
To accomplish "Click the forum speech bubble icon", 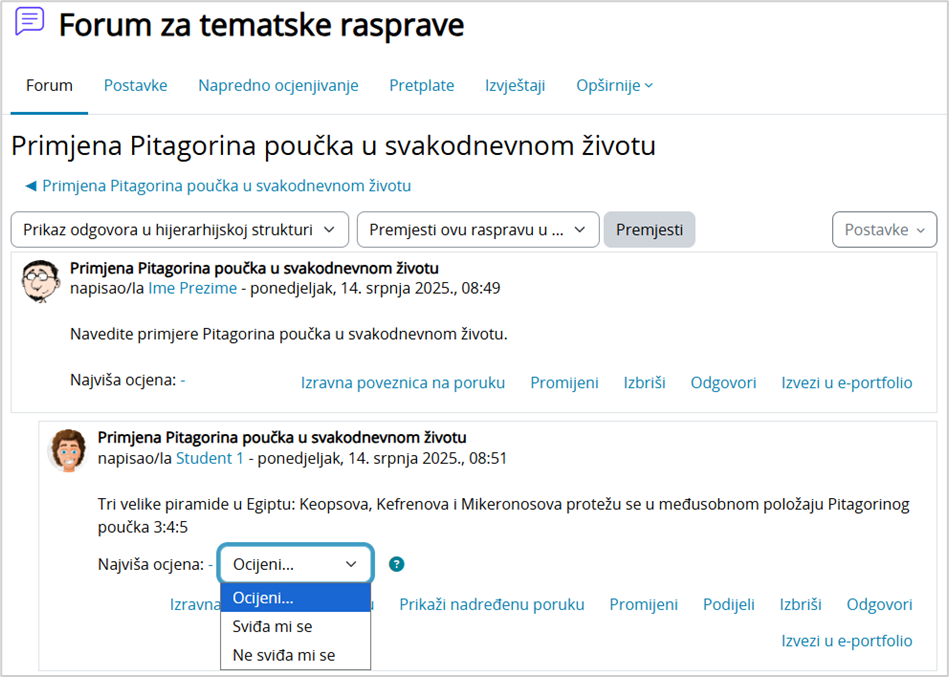I will tap(29, 22).
